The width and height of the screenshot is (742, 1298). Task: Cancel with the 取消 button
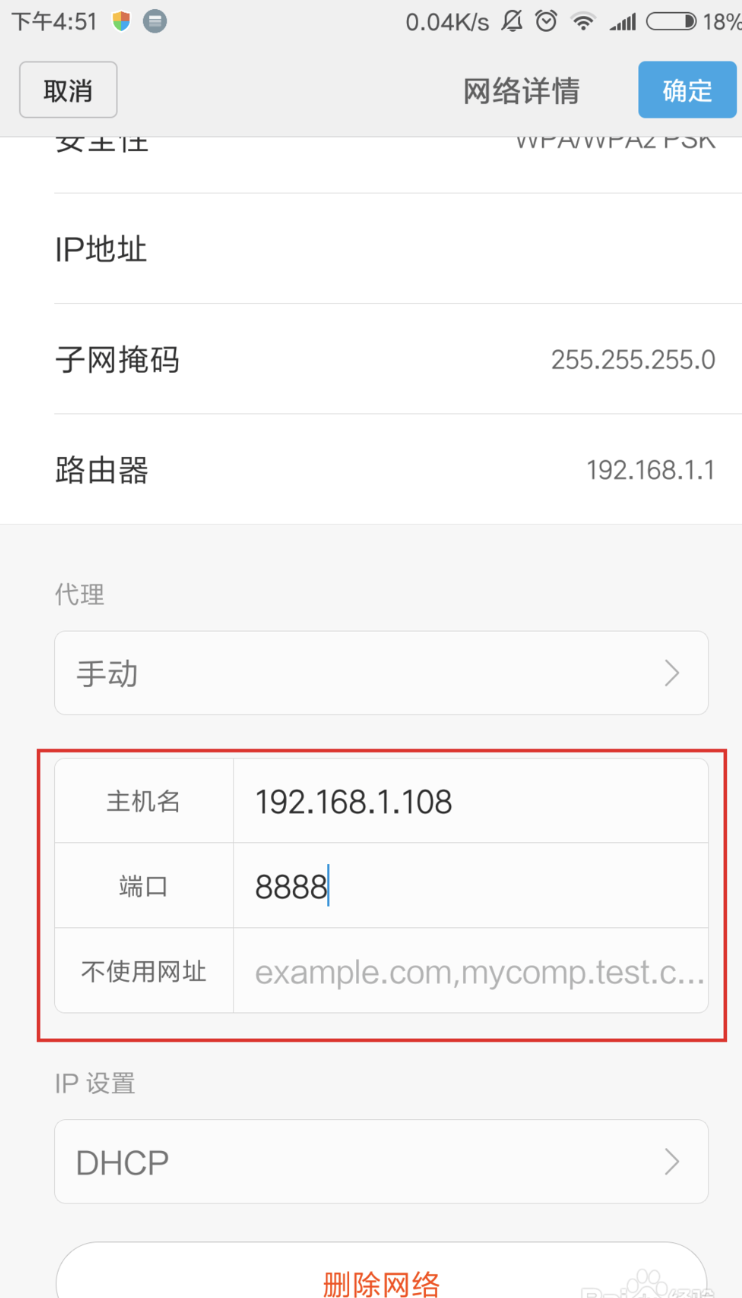click(68, 90)
